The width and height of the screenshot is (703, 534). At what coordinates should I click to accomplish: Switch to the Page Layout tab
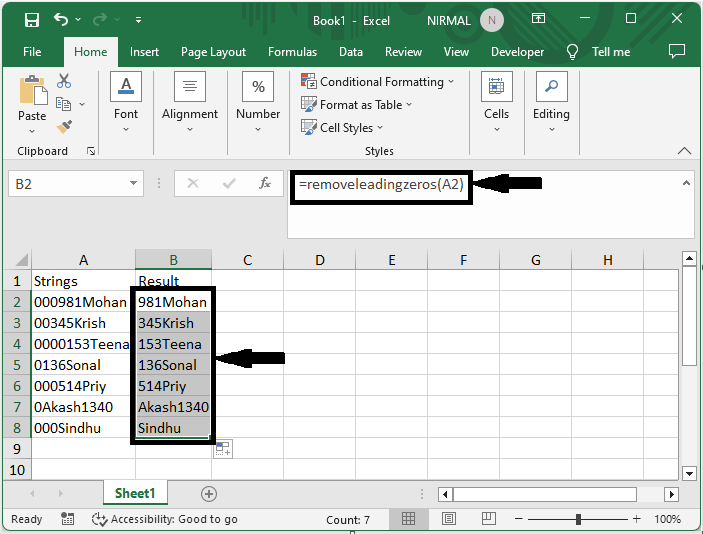pos(213,52)
